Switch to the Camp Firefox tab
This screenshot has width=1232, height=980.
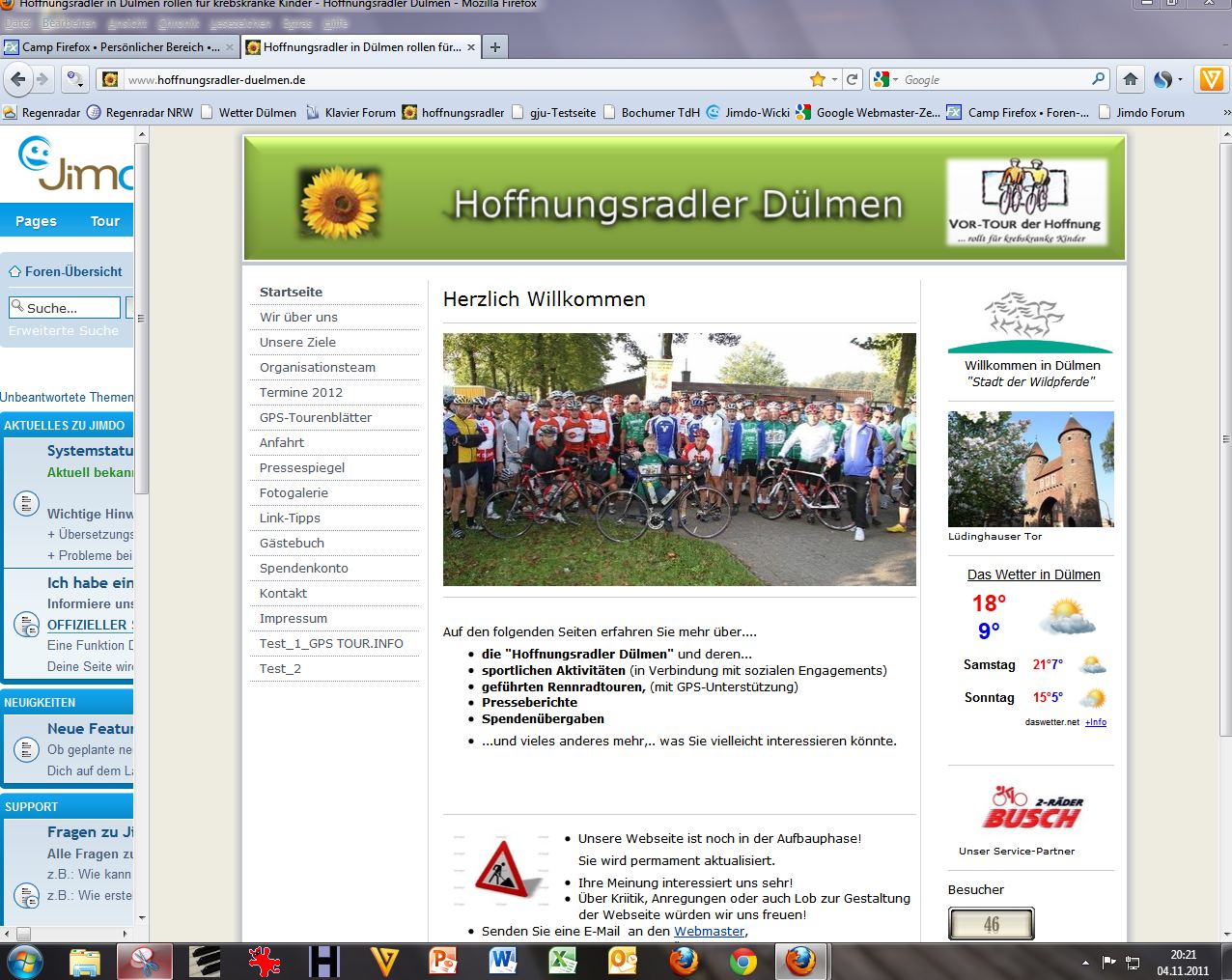coord(118,46)
